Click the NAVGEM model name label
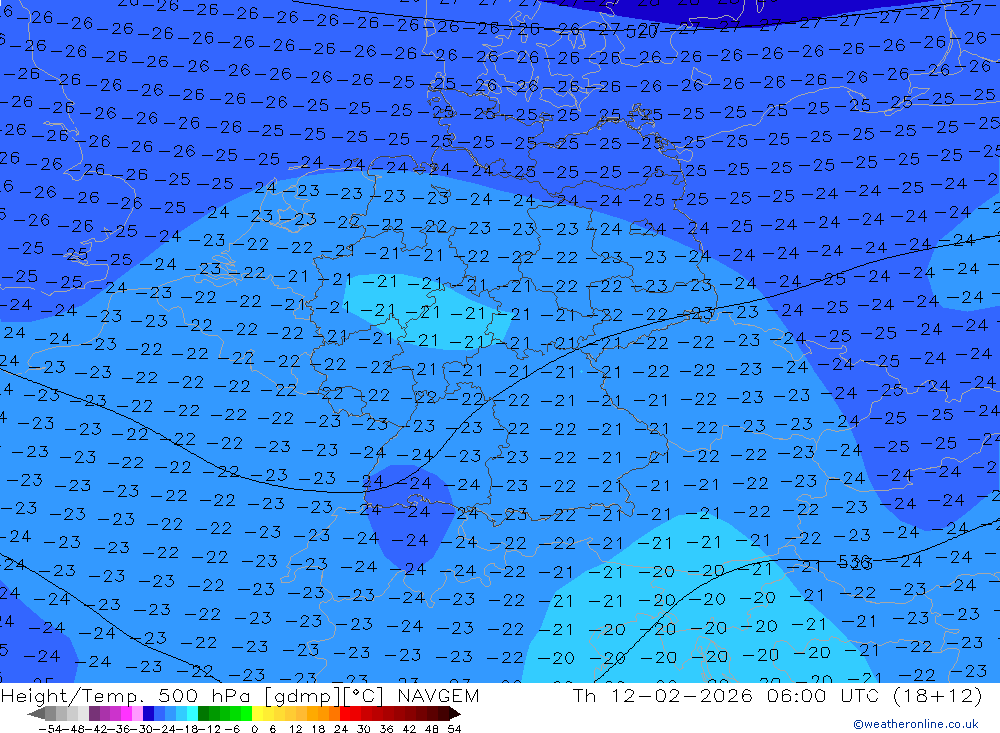This screenshot has width=1000, height=733. [438, 695]
